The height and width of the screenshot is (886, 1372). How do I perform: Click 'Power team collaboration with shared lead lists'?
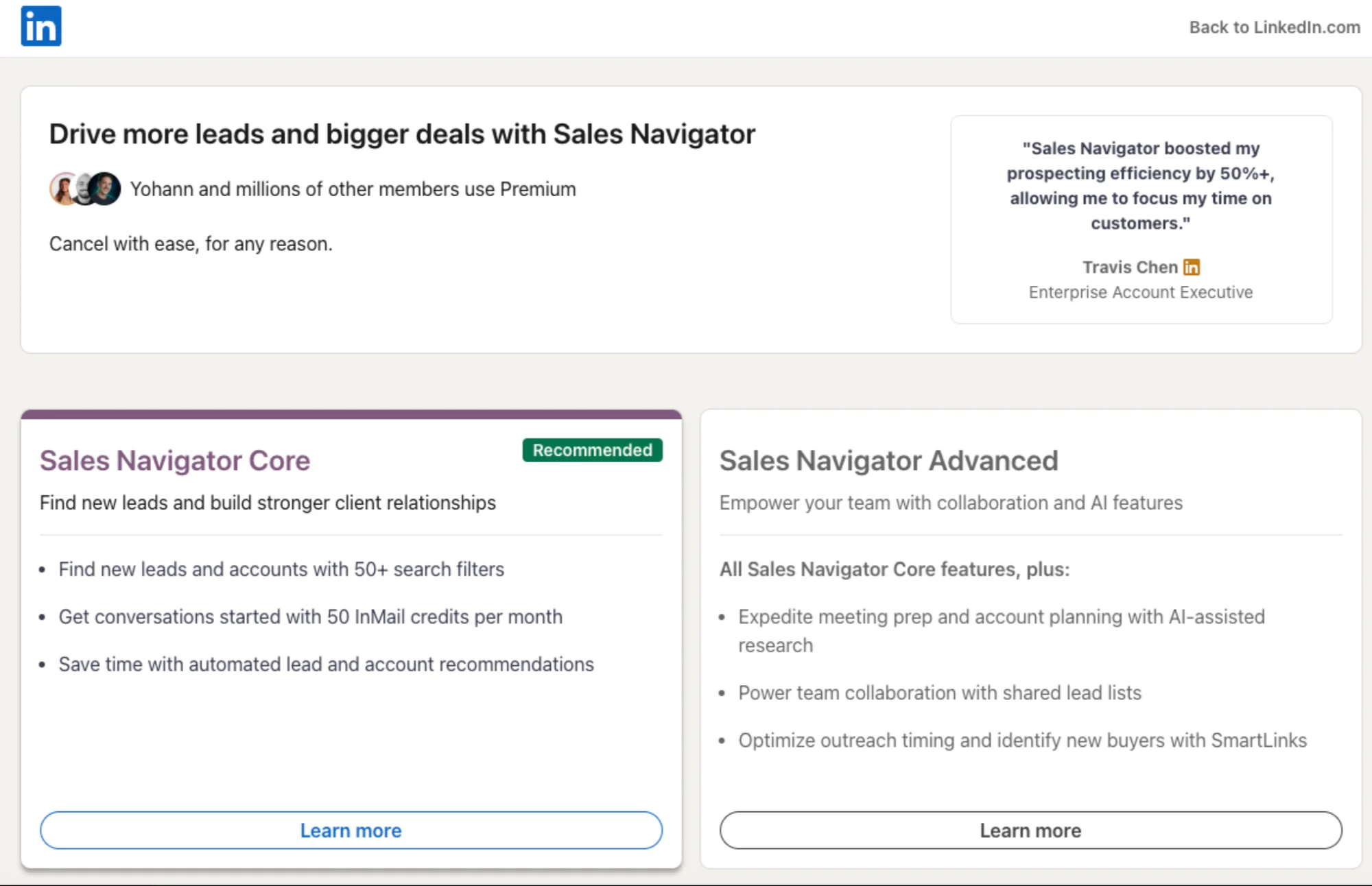click(940, 693)
